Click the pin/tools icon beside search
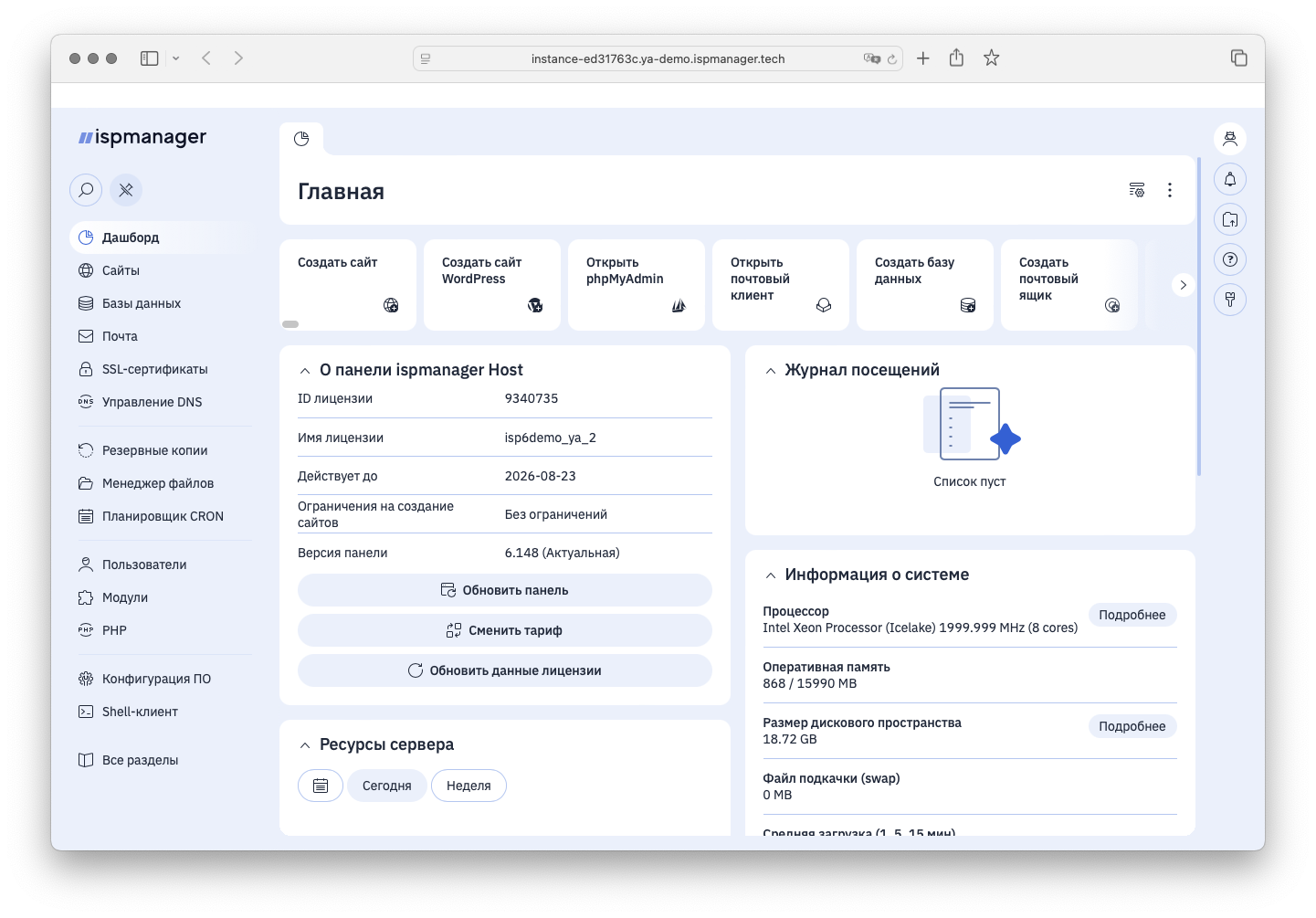This screenshot has height=918, width=1316. pos(126,190)
